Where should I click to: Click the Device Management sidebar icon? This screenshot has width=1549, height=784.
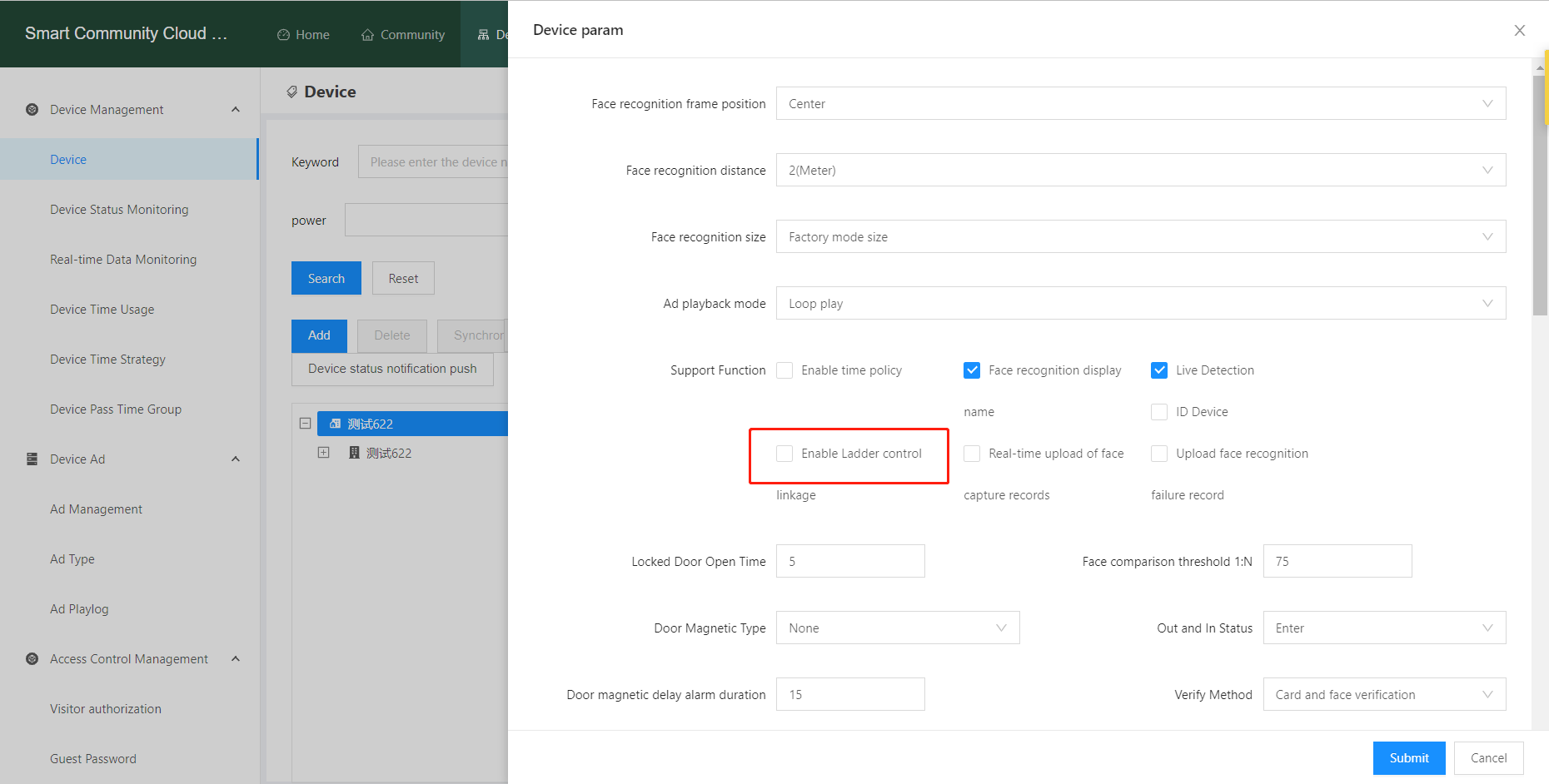(x=32, y=109)
